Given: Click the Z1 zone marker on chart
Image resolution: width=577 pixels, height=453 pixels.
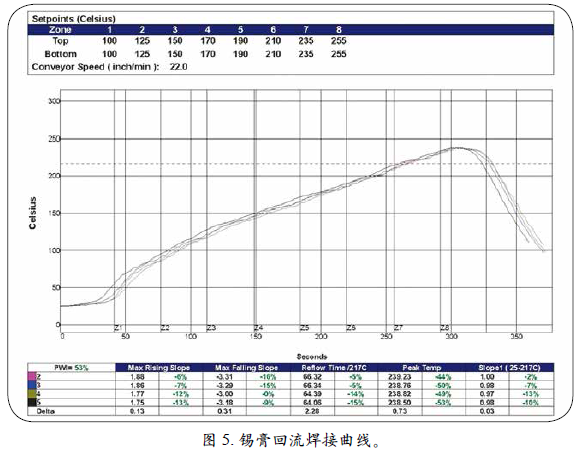Looking at the screenshot, I should 118,328.
